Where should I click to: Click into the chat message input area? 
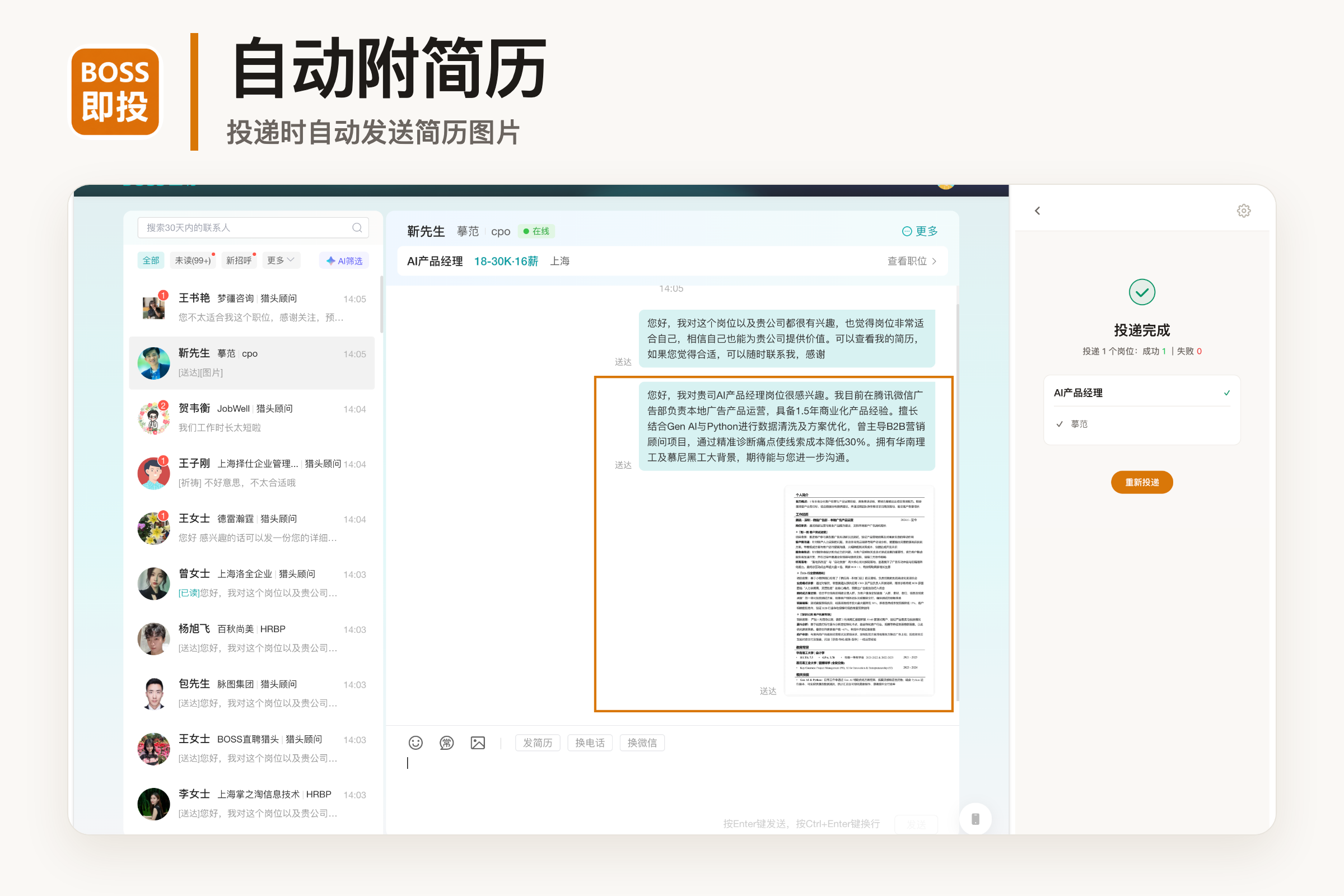[x=672, y=783]
